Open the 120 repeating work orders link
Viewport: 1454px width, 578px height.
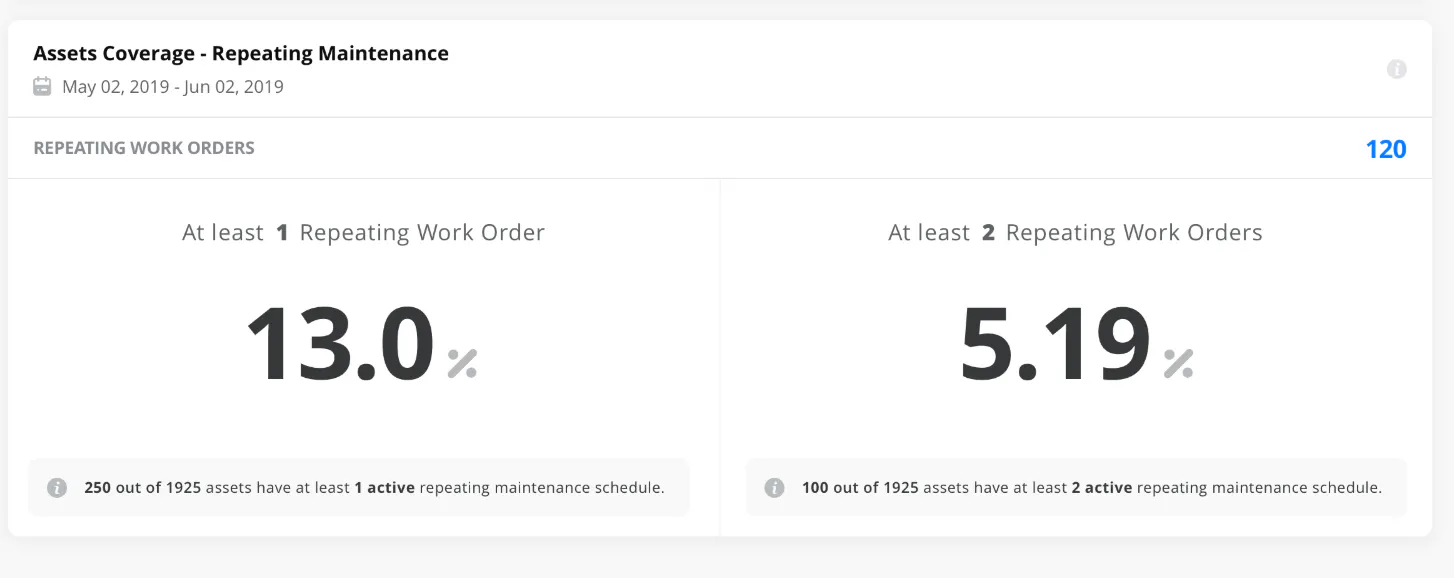[1386, 148]
